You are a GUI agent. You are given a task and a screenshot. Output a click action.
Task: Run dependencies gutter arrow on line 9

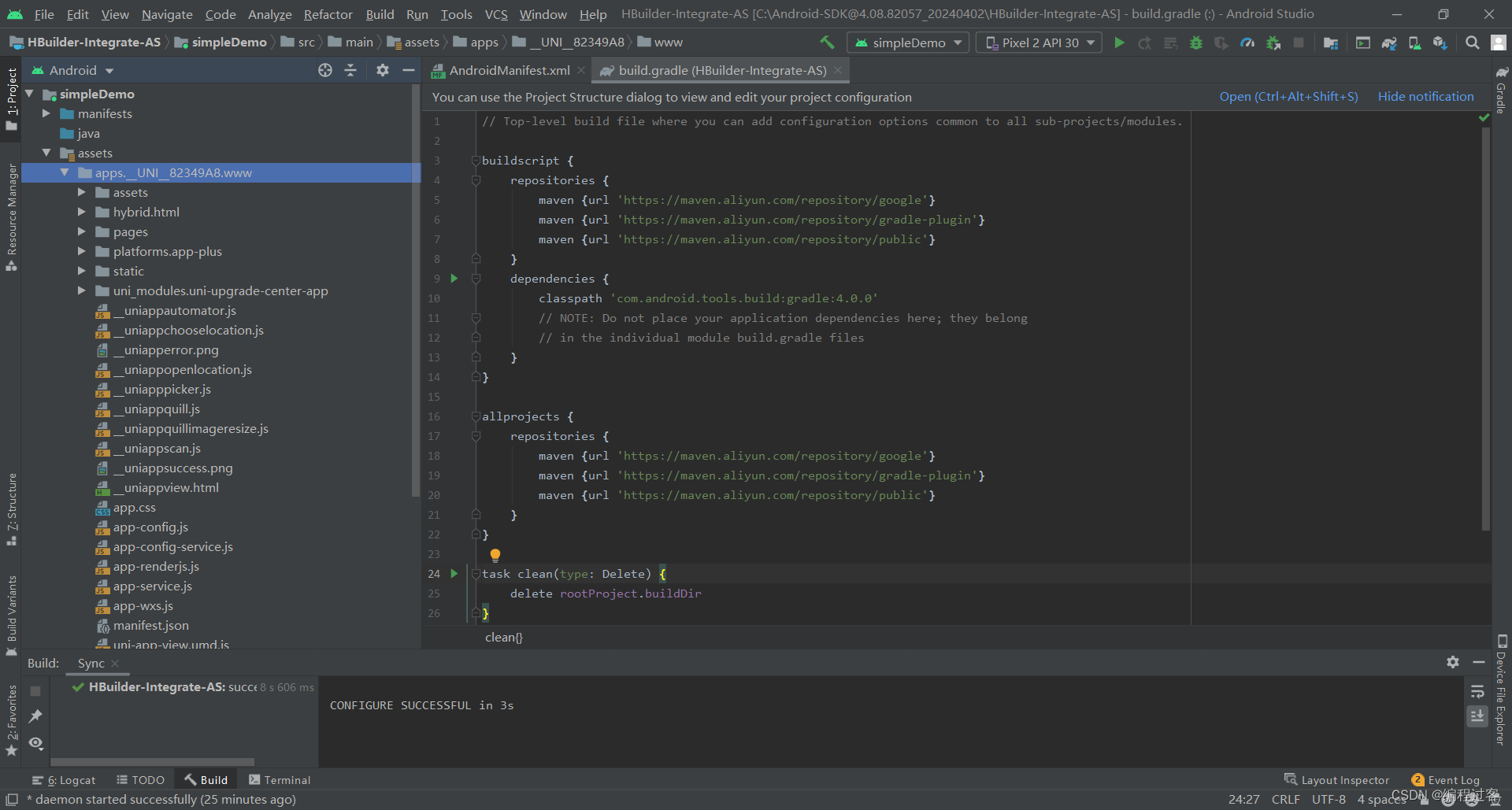tap(454, 279)
